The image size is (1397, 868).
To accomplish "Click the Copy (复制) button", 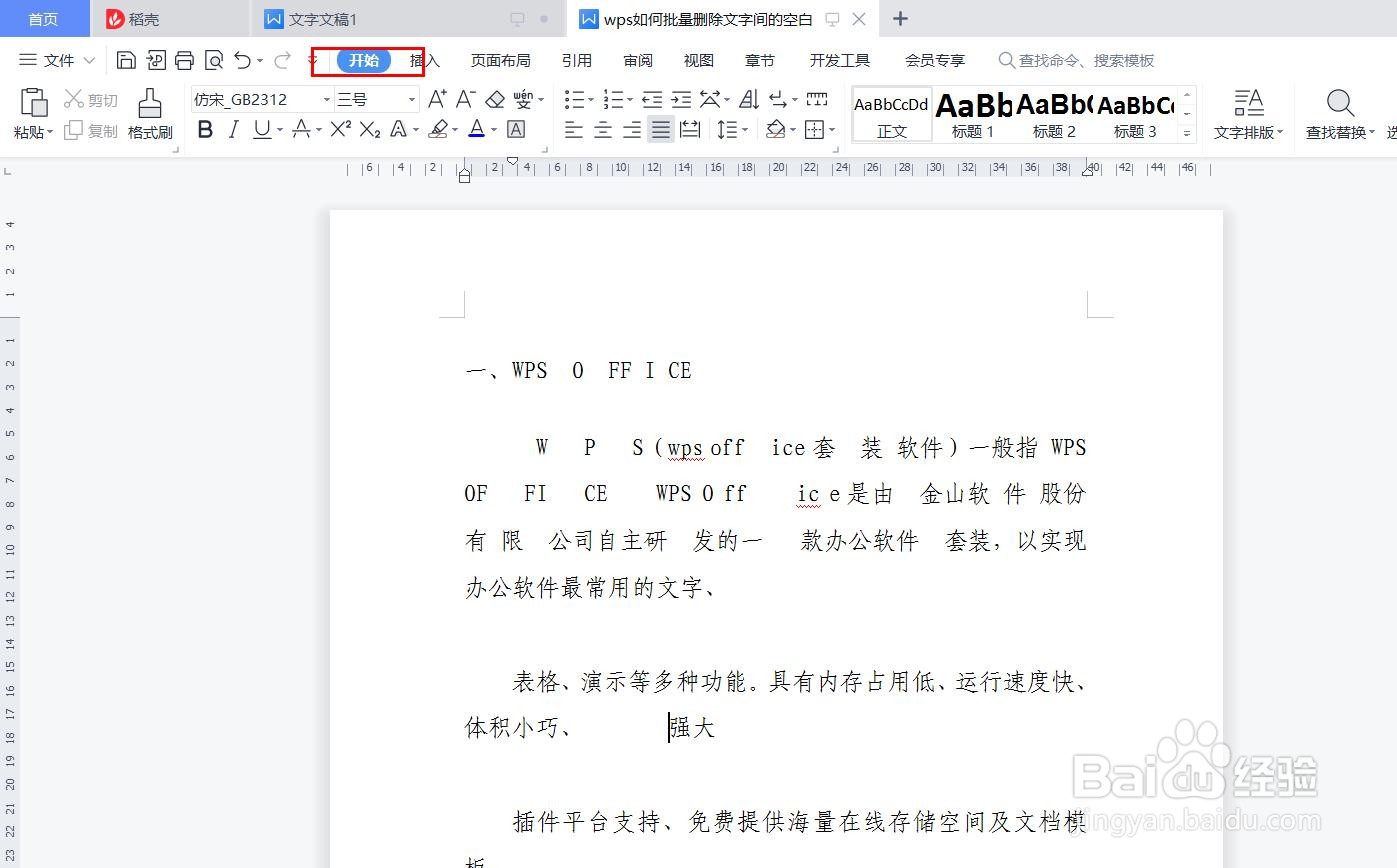I will [91, 131].
